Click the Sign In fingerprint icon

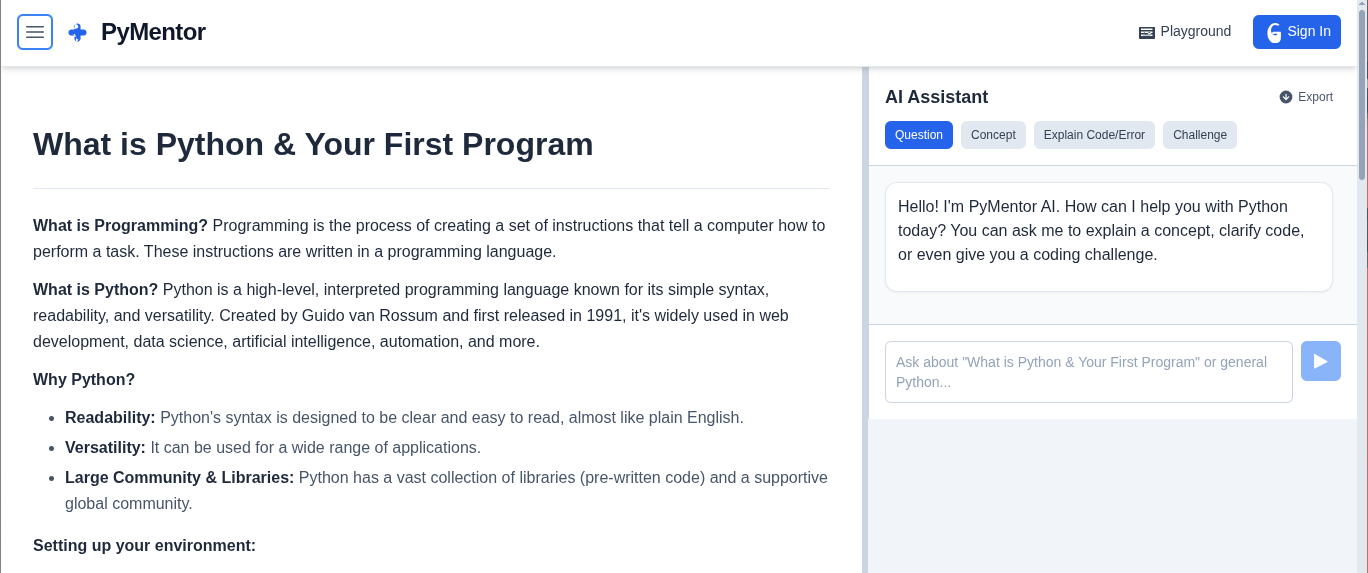[x=1274, y=32]
